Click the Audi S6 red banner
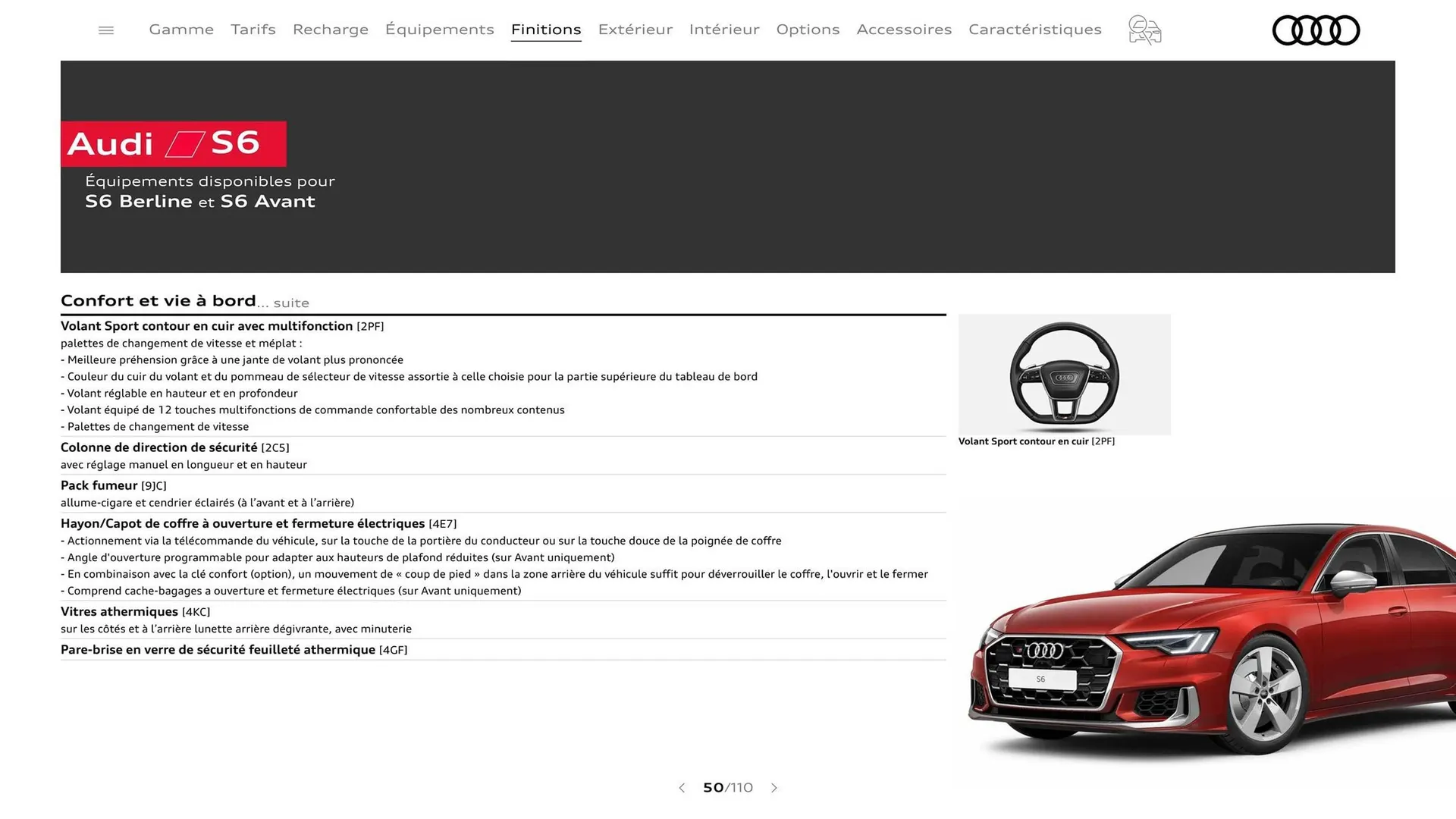1456x819 pixels. point(173,143)
